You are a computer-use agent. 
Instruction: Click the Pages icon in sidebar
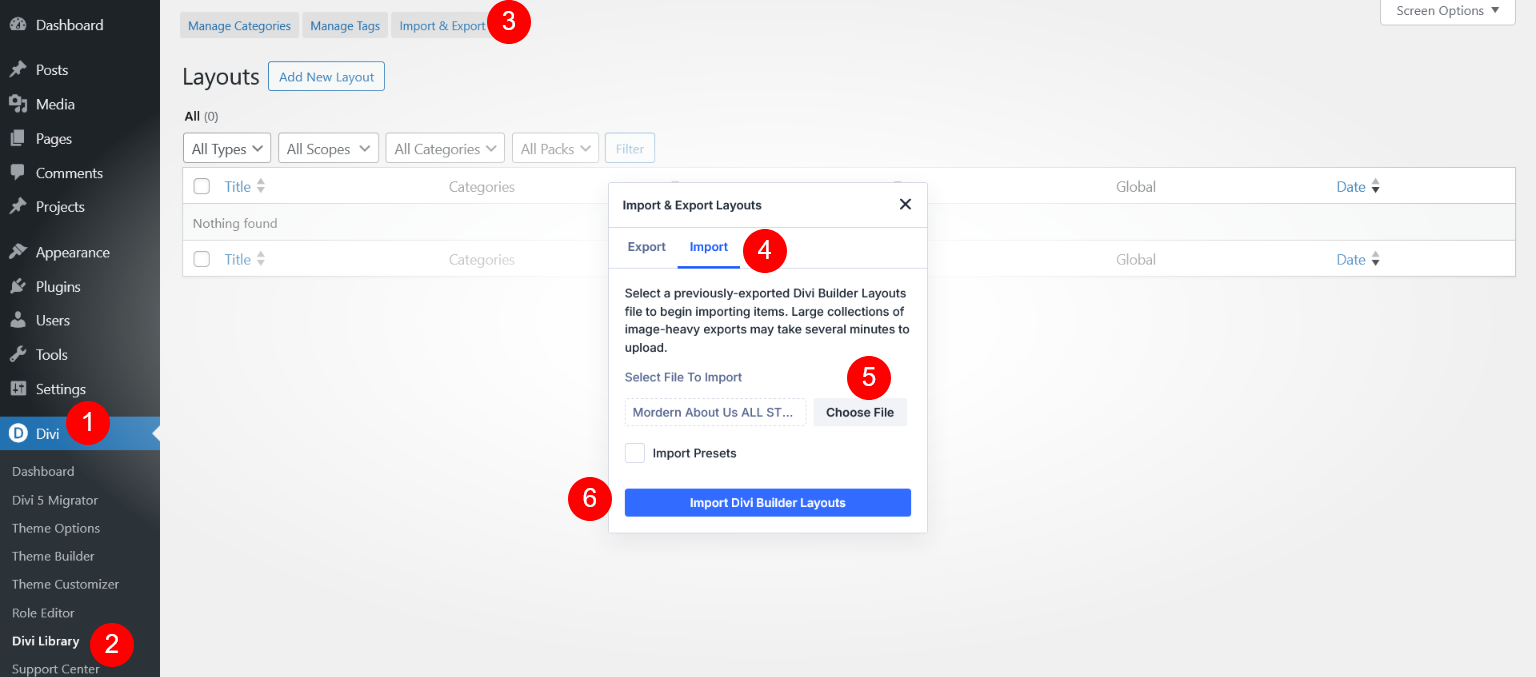click(x=18, y=139)
